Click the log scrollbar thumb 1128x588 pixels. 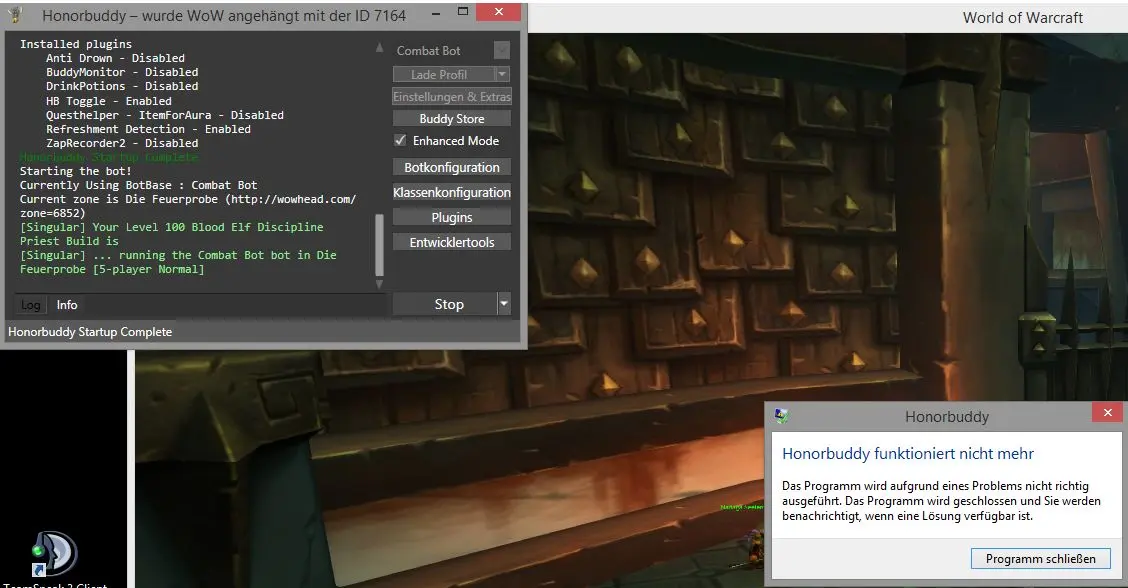(379, 245)
